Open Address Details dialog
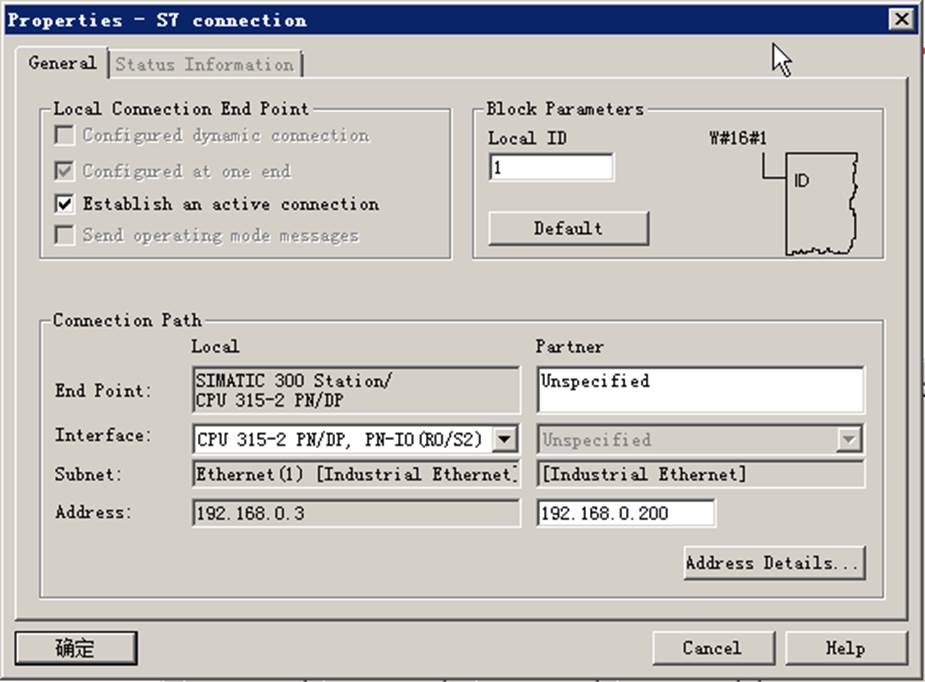925x682 pixels. [775, 563]
